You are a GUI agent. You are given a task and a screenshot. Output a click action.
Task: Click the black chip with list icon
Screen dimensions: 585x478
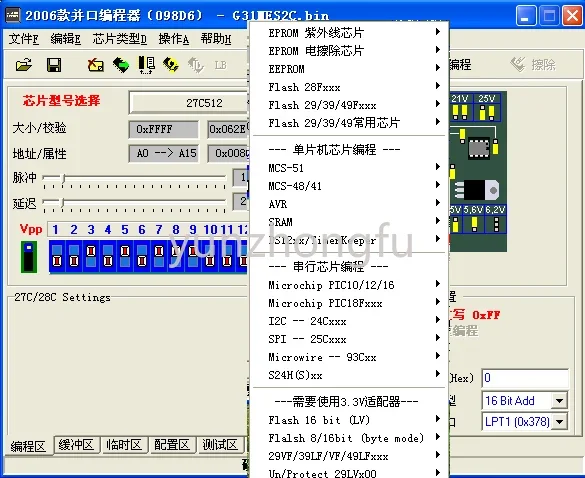click(x=147, y=65)
